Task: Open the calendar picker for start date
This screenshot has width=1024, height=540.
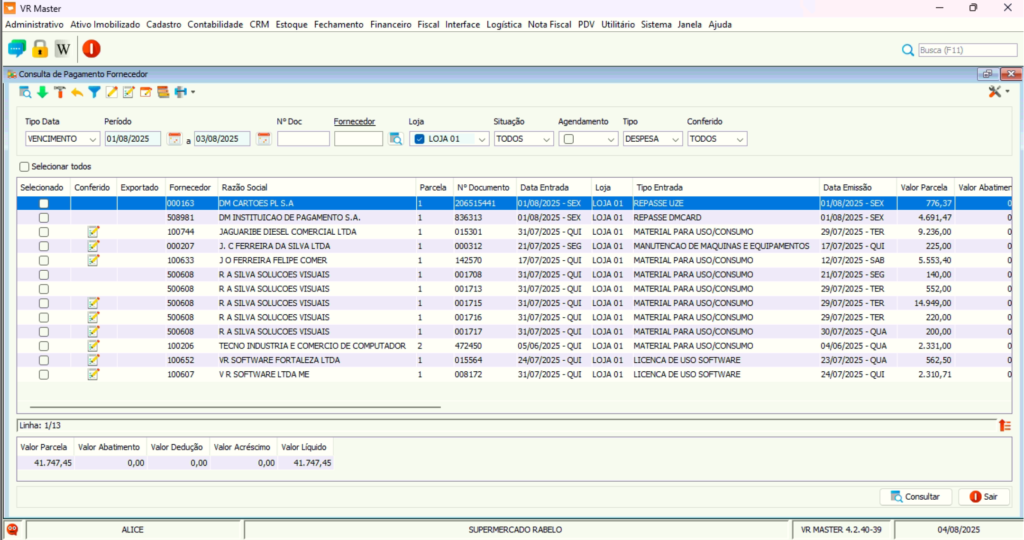Action: click(174, 139)
